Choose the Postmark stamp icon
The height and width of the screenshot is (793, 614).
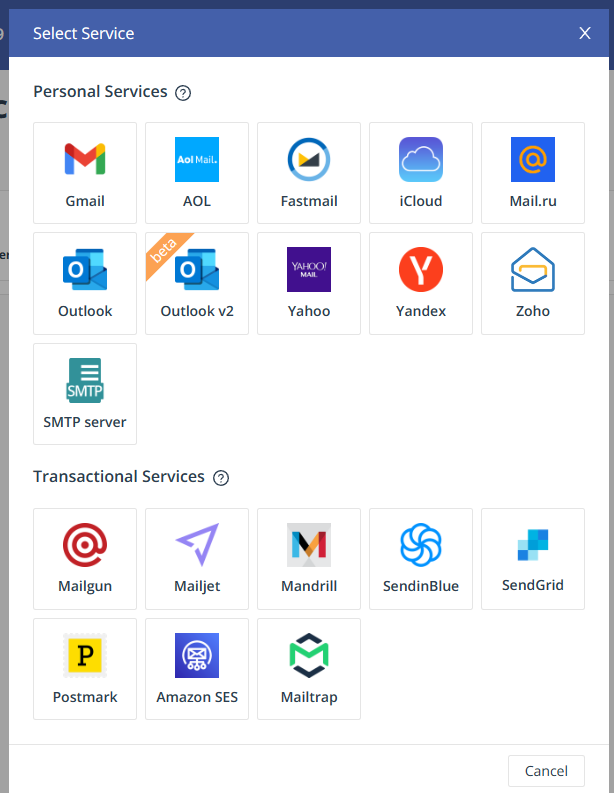[x=85, y=655]
